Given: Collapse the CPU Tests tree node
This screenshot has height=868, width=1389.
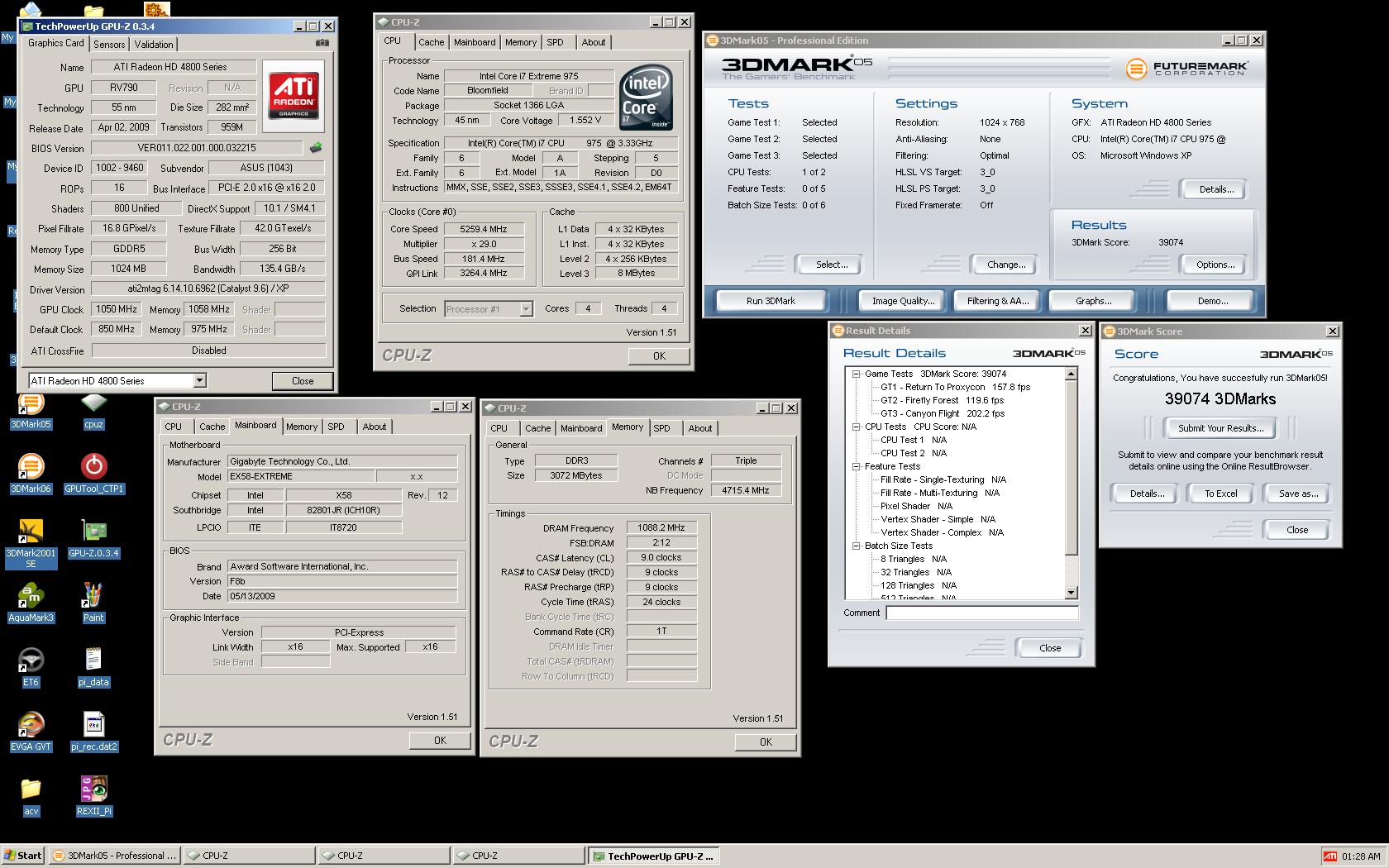Looking at the screenshot, I should (x=857, y=427).
